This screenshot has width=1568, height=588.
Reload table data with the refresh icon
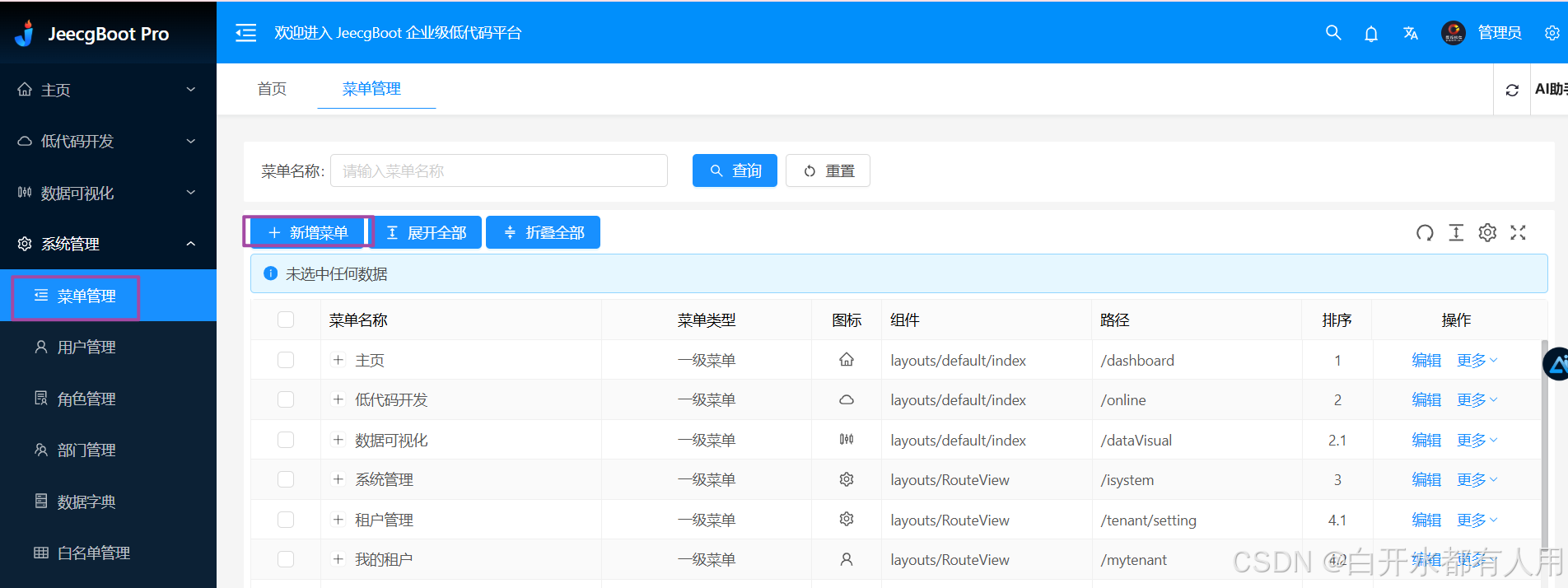1425,233
